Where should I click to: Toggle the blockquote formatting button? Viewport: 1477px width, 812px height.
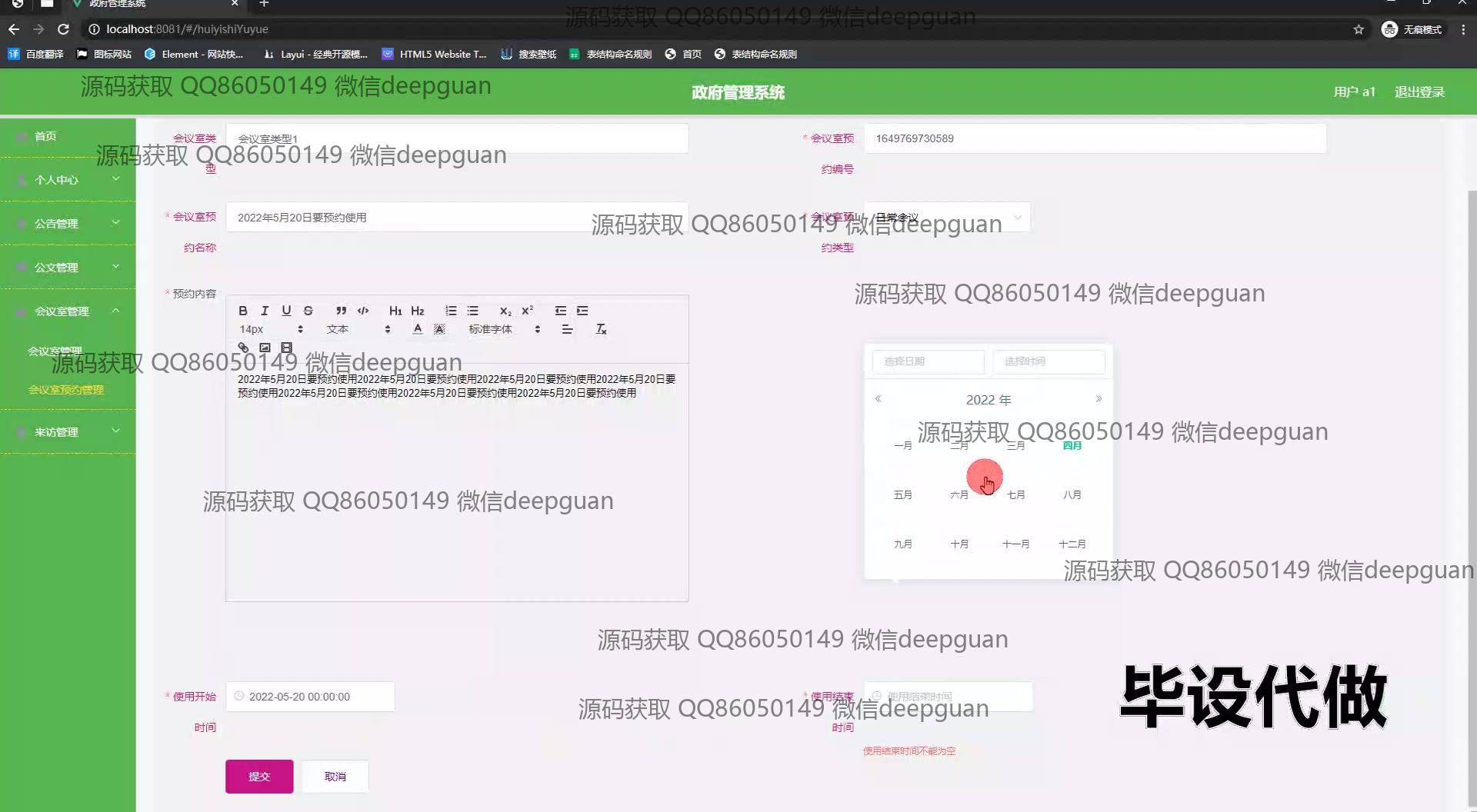pyautogui.click(x=341, y=311)
